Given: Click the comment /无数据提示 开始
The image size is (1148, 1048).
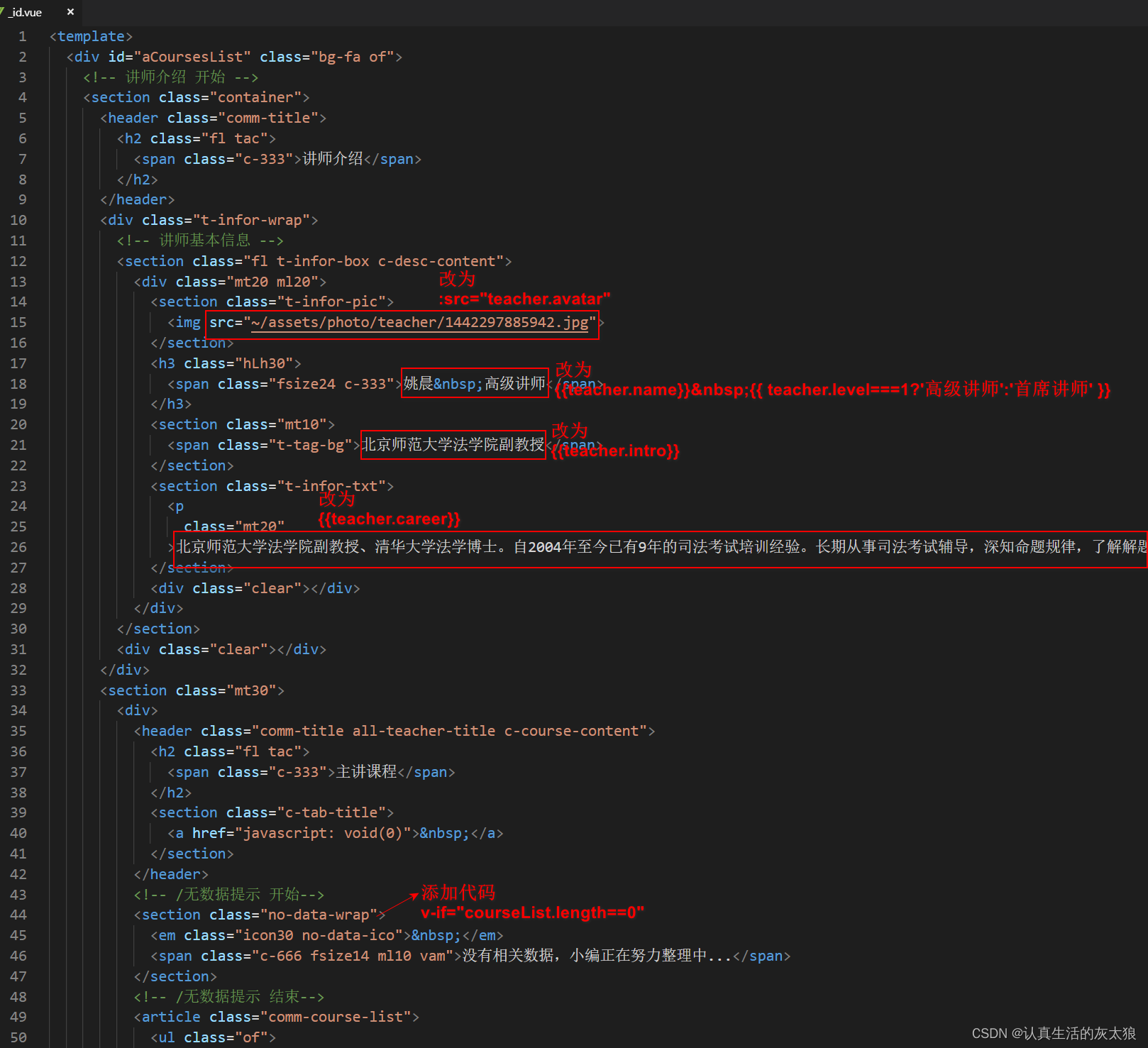Looking at the screenshot, I should coord(229,895).
